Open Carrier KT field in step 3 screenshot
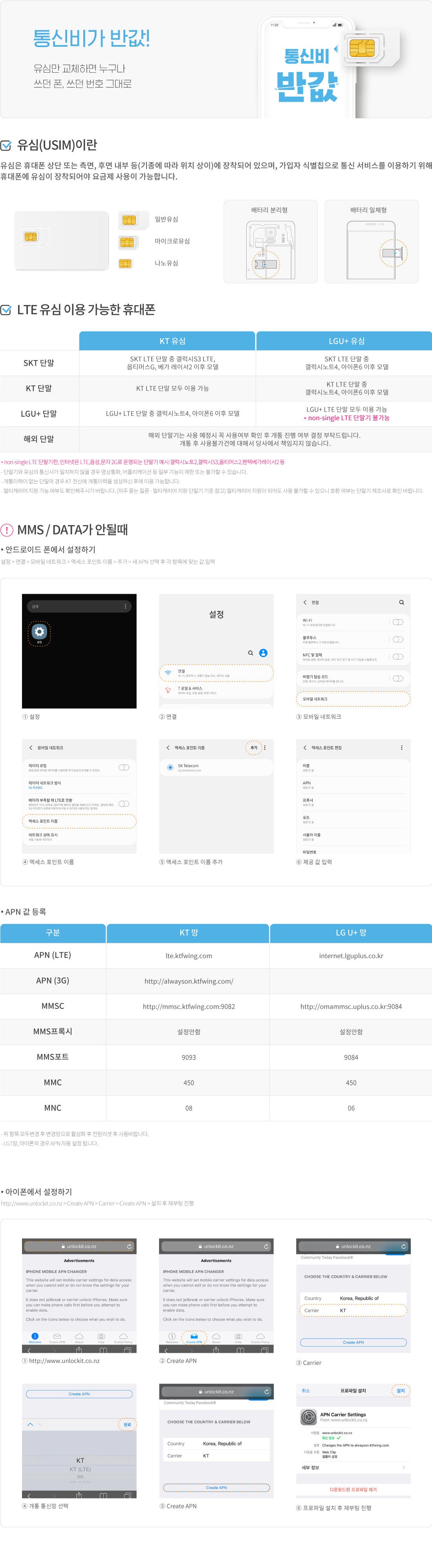 click(353, 1310)
